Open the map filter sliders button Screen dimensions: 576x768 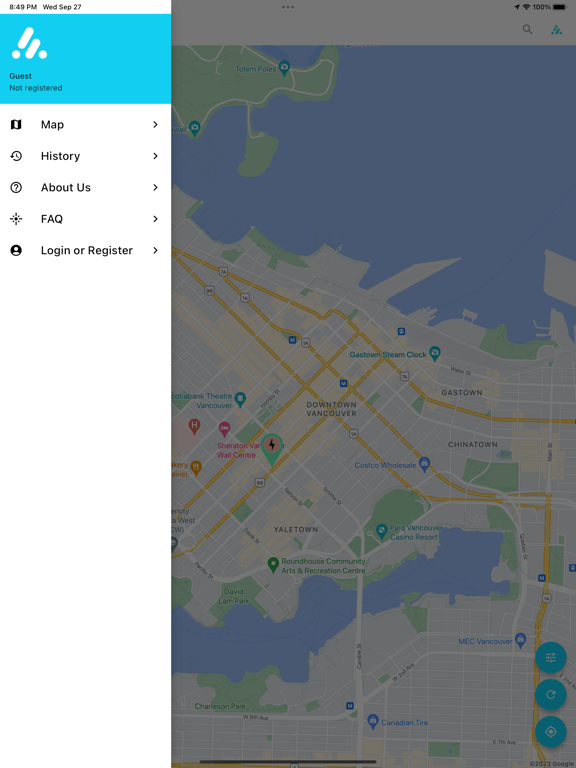point(551,657)
